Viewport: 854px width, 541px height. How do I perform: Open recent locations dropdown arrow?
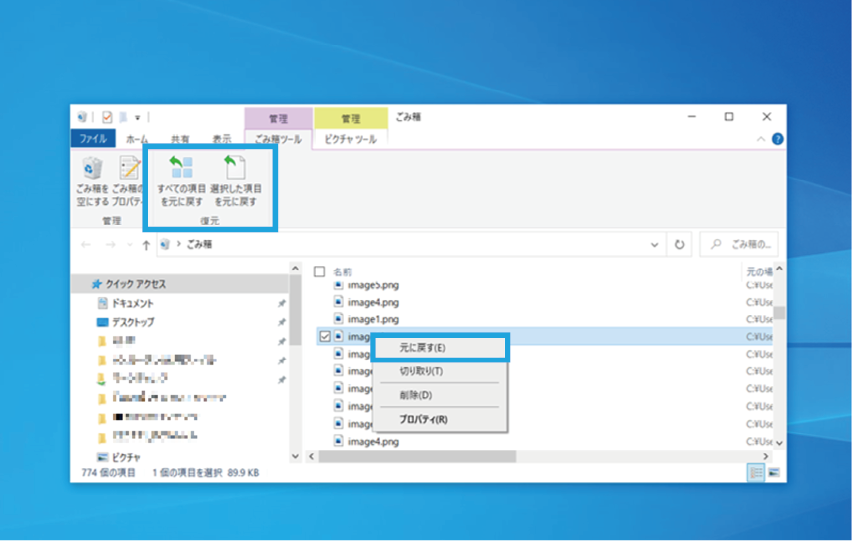coord(130,245)
